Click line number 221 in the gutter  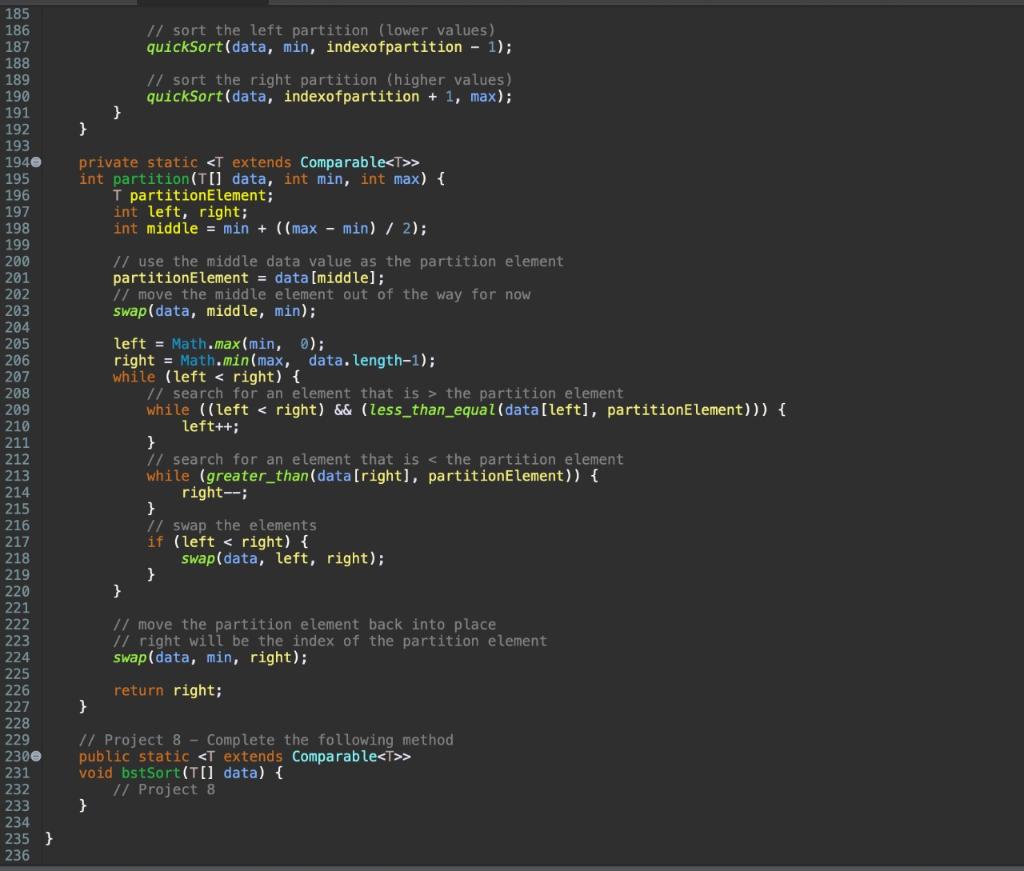tap(17, 608)
